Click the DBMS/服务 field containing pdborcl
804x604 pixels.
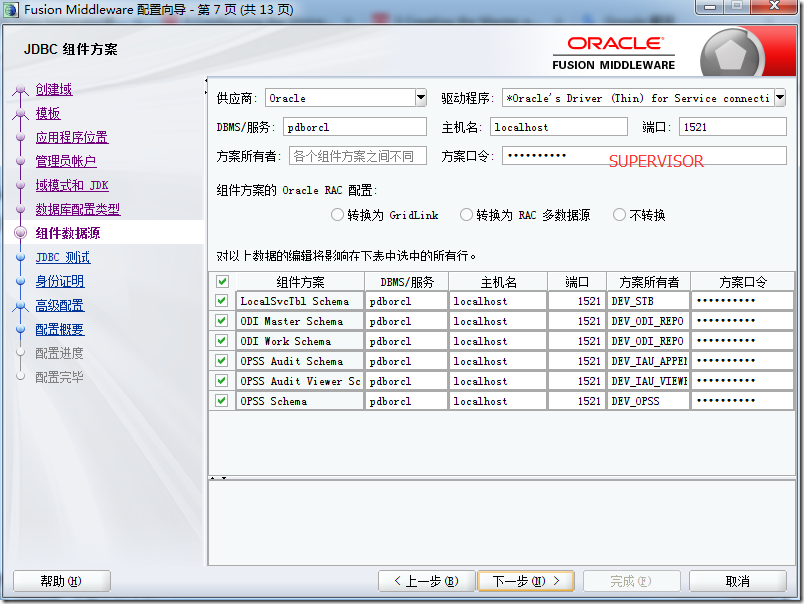[355, 127]
